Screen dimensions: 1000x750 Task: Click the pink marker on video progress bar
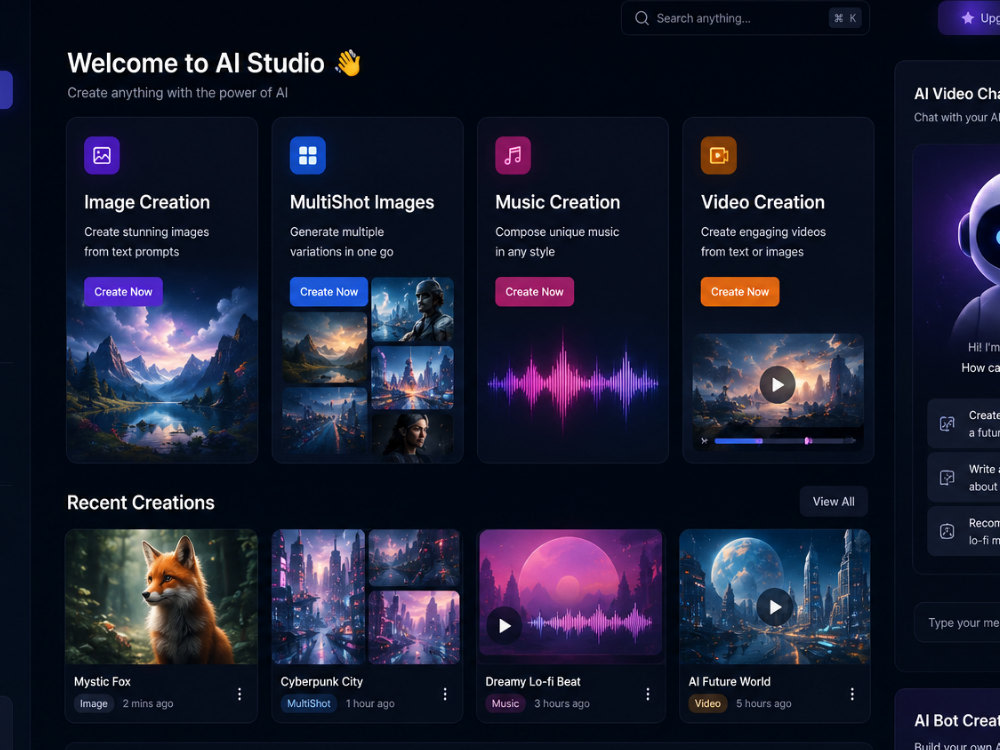(x=808, y=441)
